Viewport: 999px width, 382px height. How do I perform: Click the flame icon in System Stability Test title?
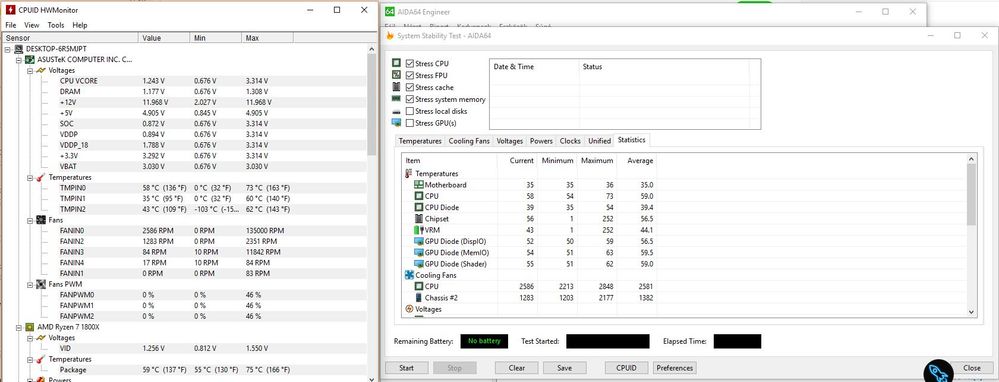(390, 36)
